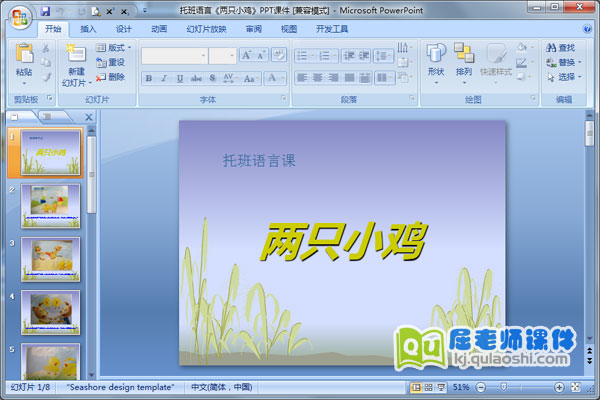Center text in paragraph group

(x=318, y=78)
